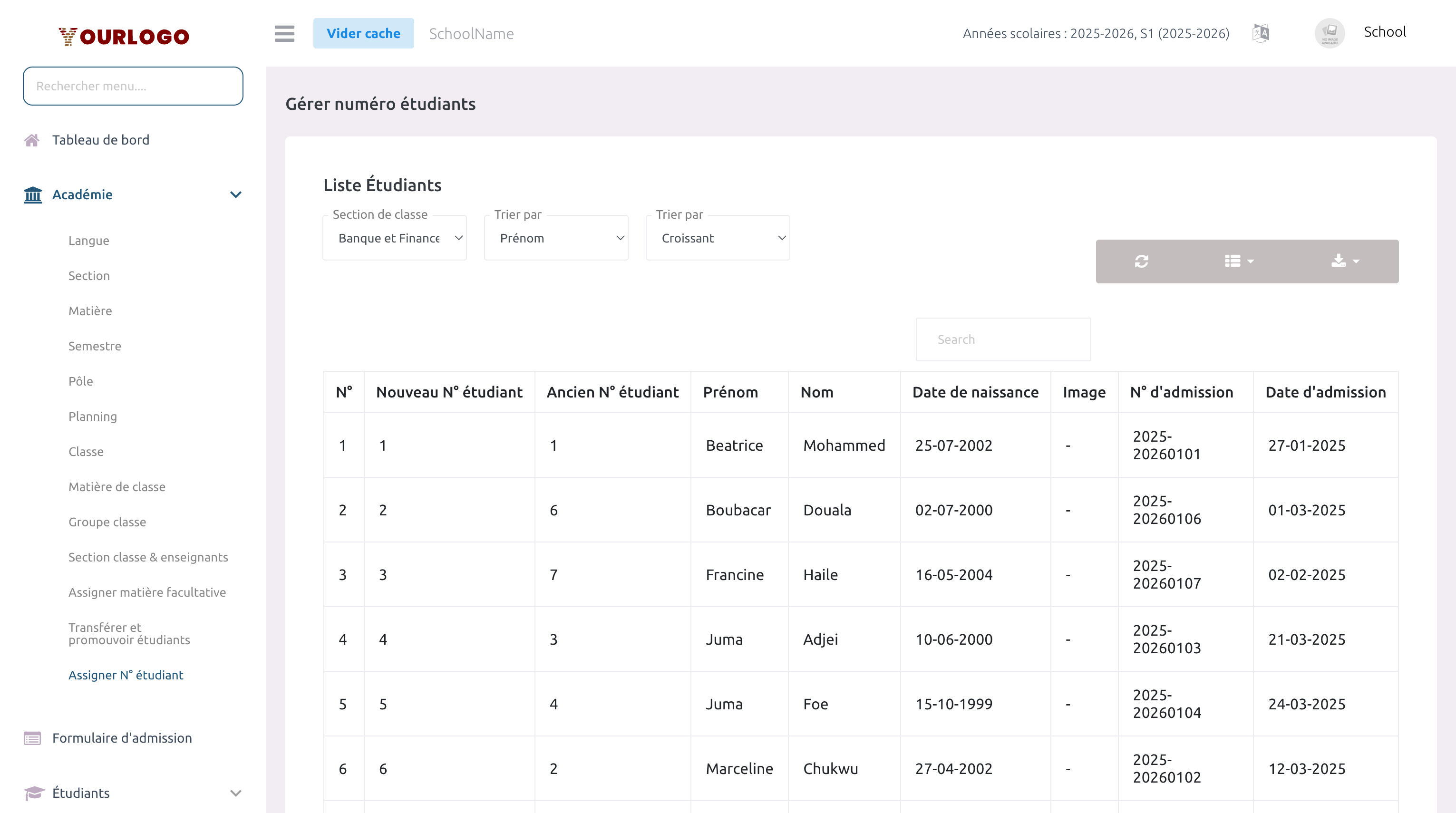Open the Croissant sort order dropdown

tap(717, 238)
